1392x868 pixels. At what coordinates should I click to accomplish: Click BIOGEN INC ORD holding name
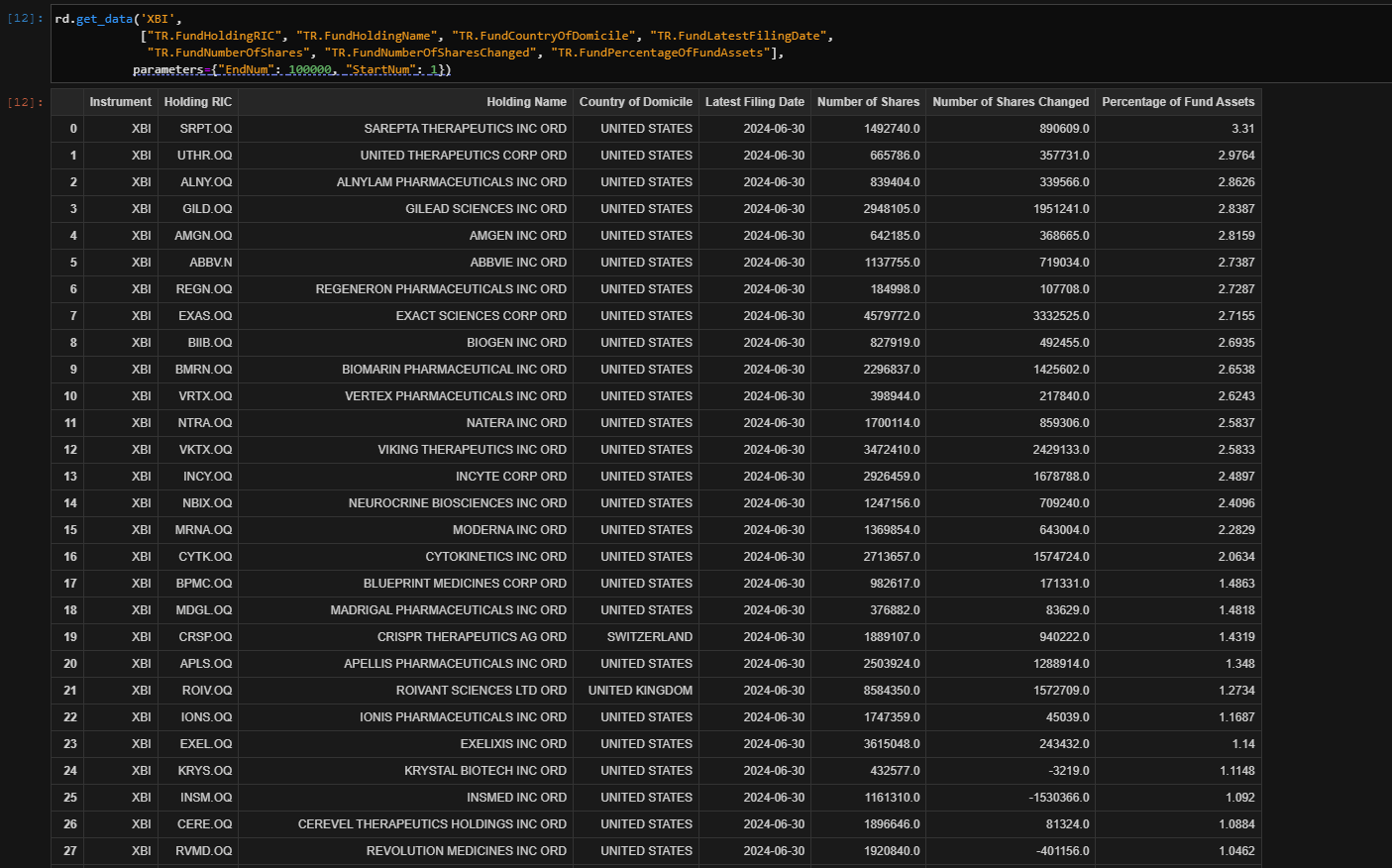(x=517, y=343)
